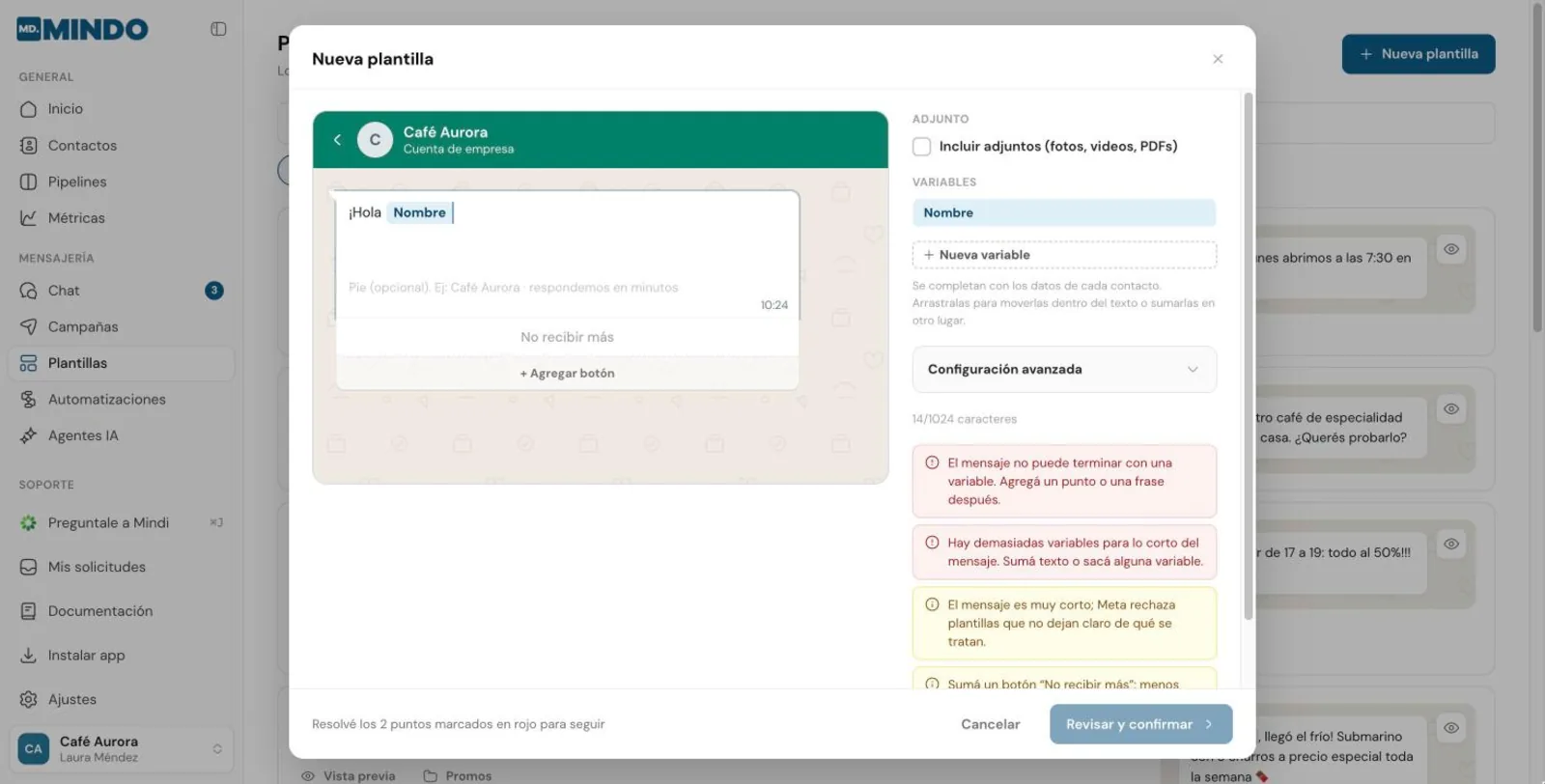The width and height of the screenshot is (1545, 784).
Task: Open Ajustes gear icon
Action: point(29,699)
